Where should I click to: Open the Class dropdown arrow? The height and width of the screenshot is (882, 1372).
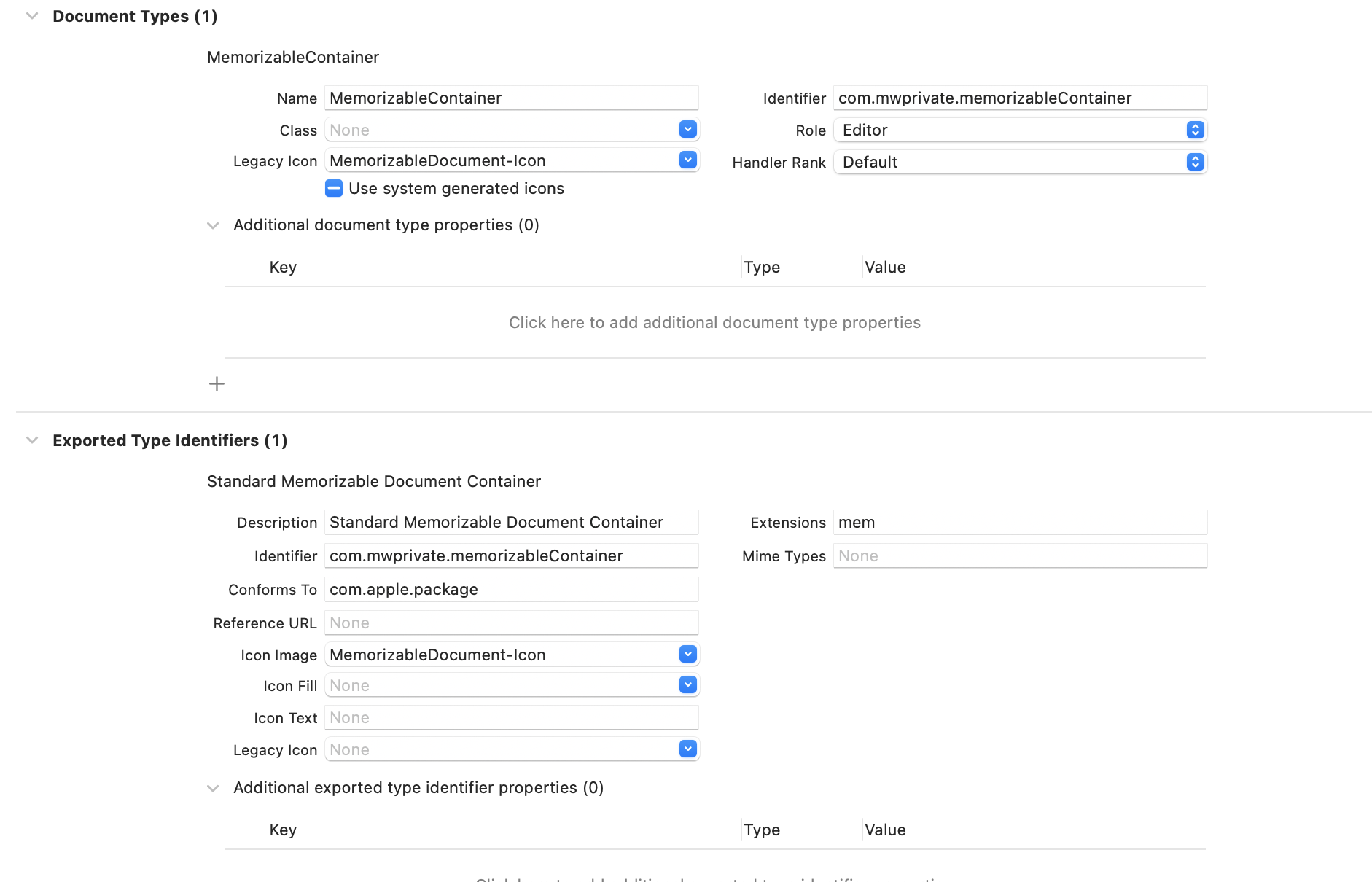[x=687, y=130]
